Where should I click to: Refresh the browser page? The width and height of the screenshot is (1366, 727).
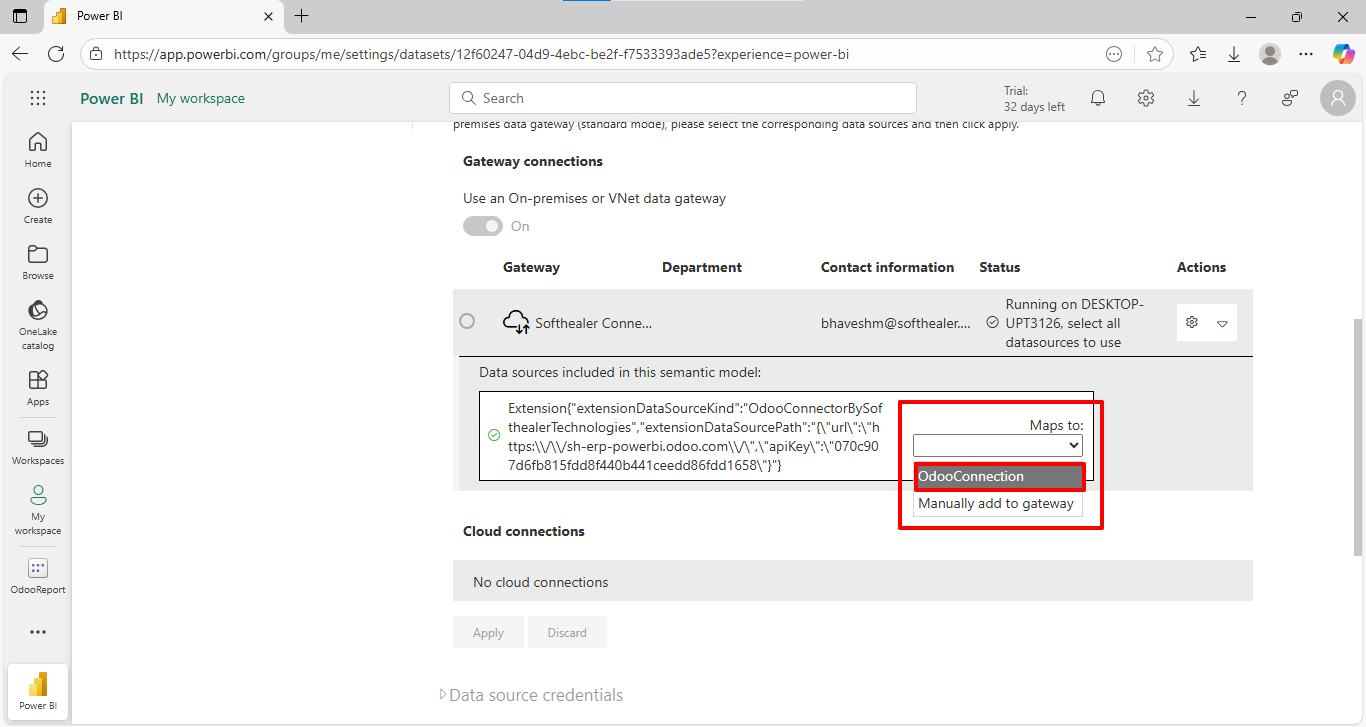click(x=56, y=54)
